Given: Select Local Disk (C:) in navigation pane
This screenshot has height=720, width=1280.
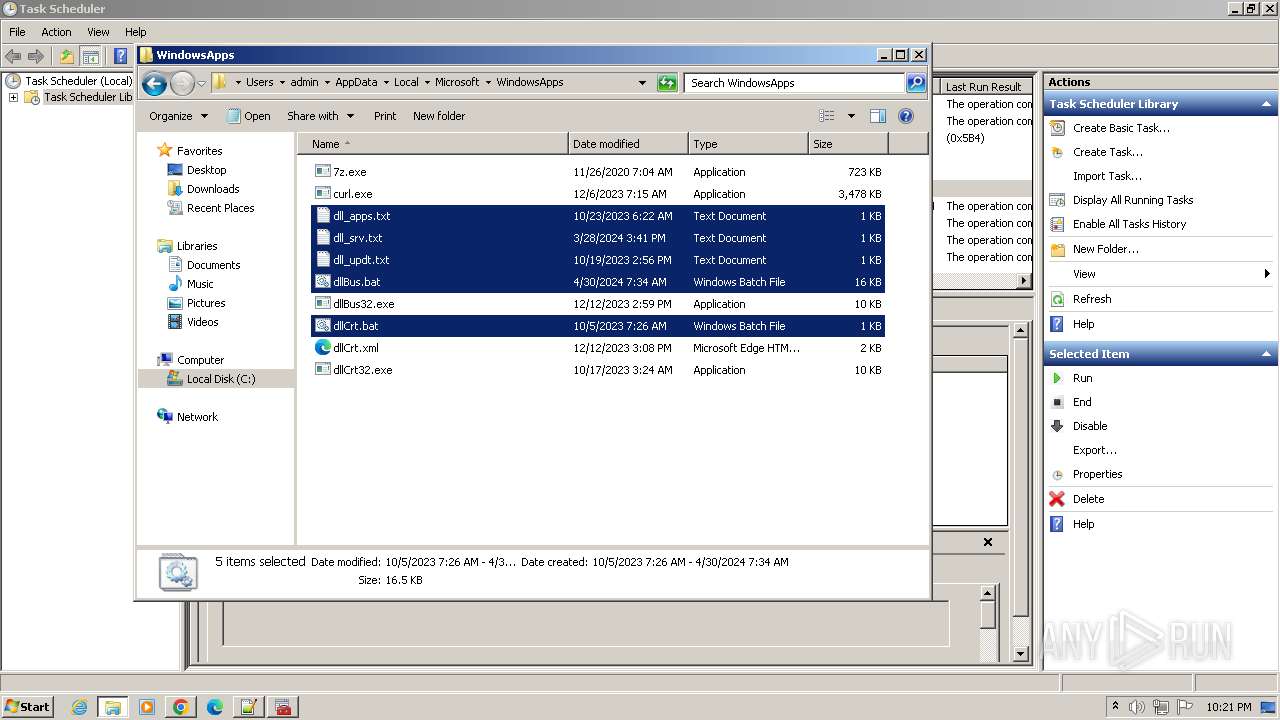Looking at the screenshot, I should (x=220, y=379).
